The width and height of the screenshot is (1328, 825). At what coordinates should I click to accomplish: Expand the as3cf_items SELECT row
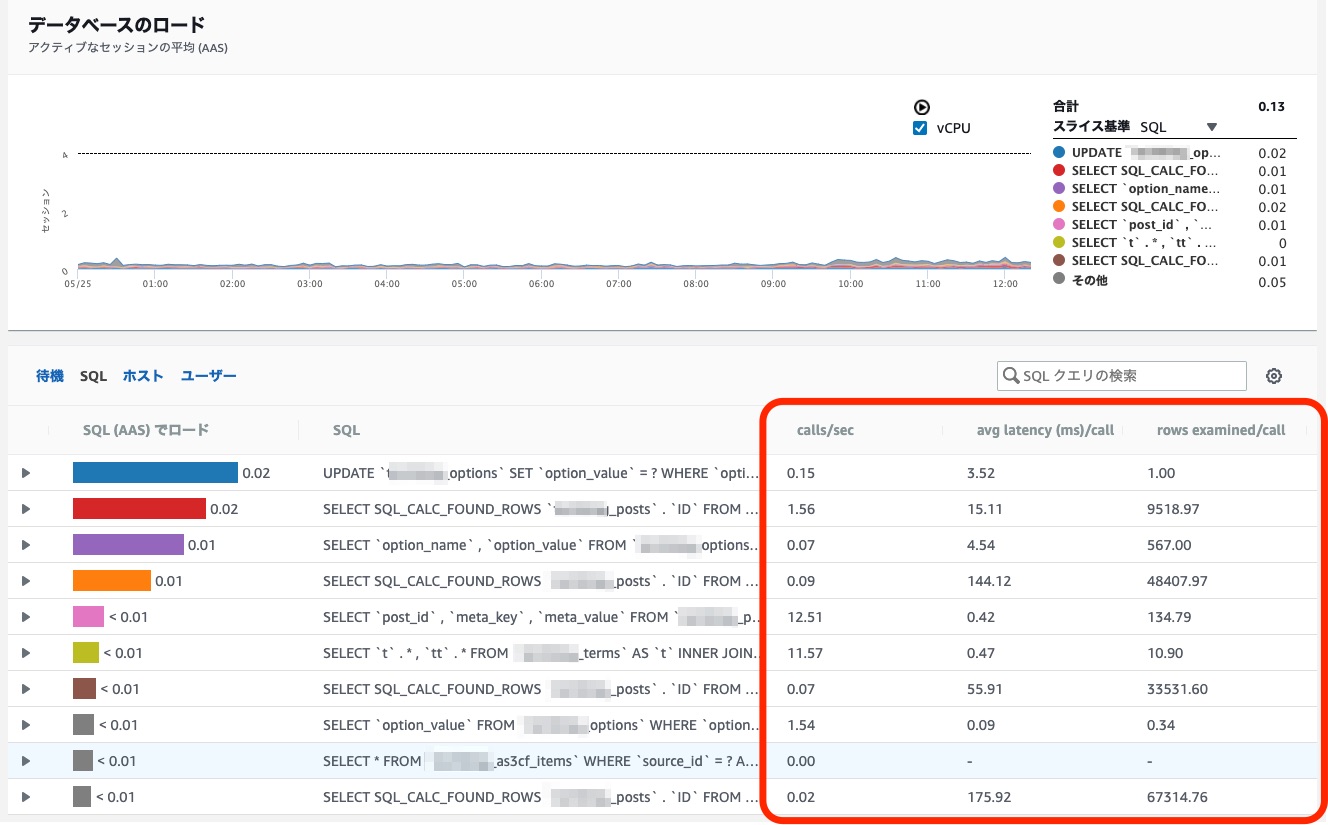26,761
